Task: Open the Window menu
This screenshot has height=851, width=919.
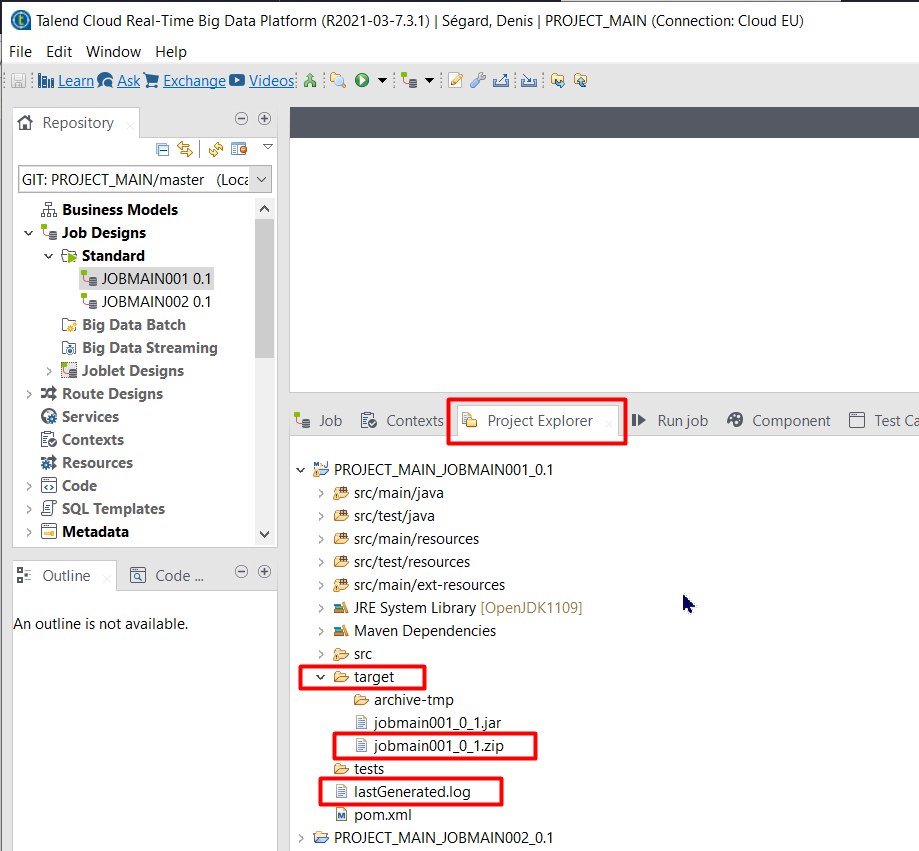Action: point(113,51)
